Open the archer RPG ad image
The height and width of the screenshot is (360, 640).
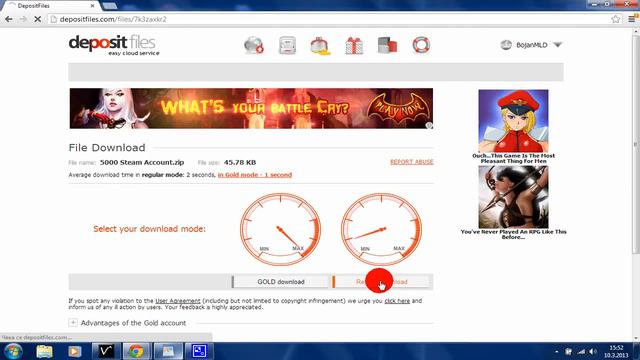(x=513, y=197)
